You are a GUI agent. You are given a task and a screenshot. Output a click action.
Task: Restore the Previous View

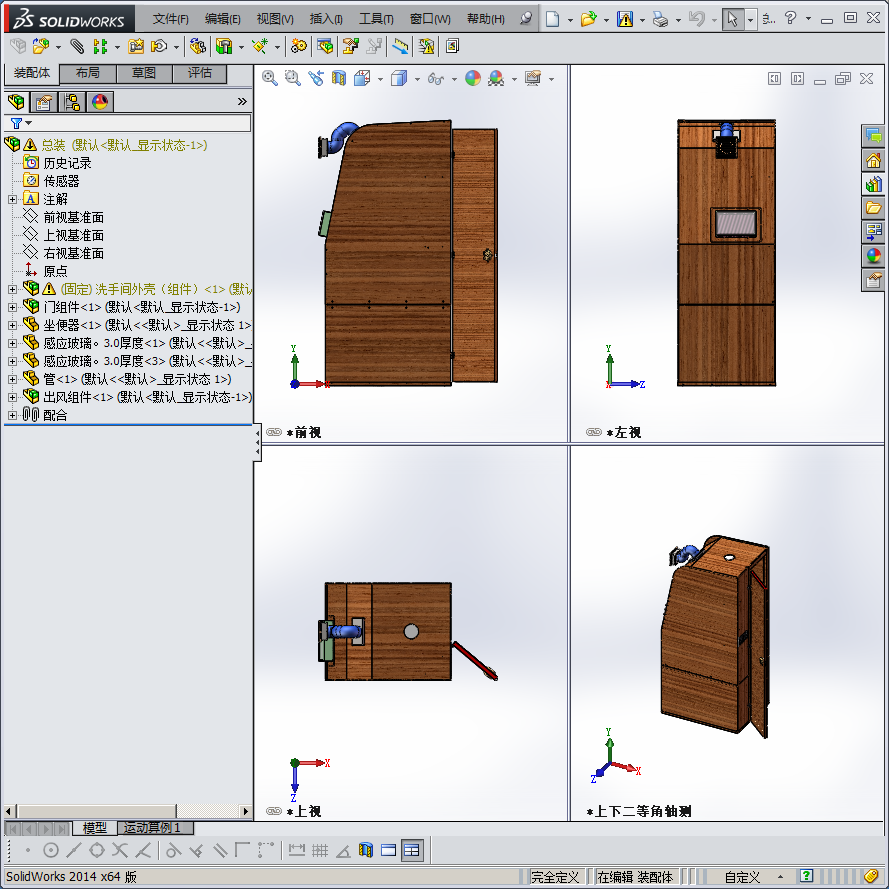316,78
